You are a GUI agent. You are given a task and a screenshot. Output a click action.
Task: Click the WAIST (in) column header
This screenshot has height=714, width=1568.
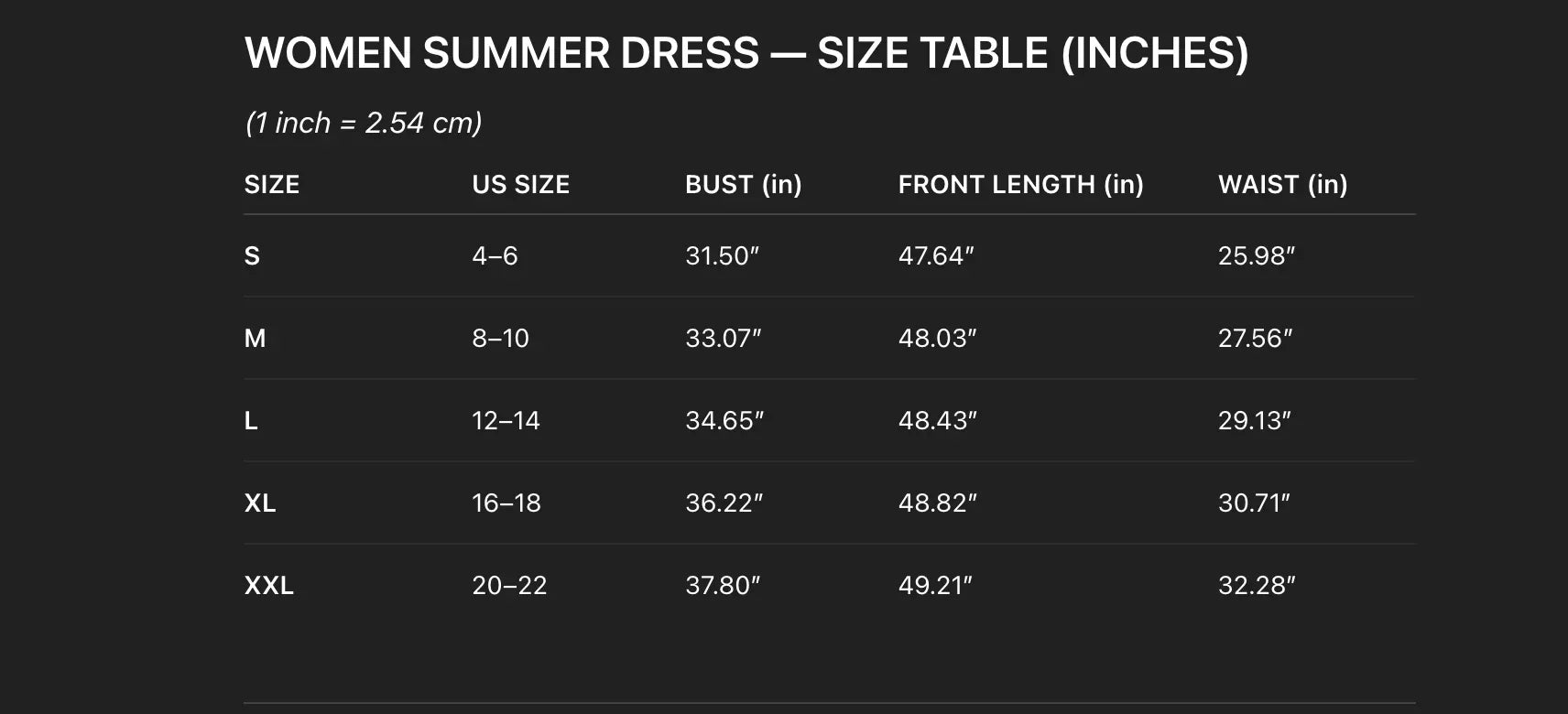click(x=1282, y=185)
